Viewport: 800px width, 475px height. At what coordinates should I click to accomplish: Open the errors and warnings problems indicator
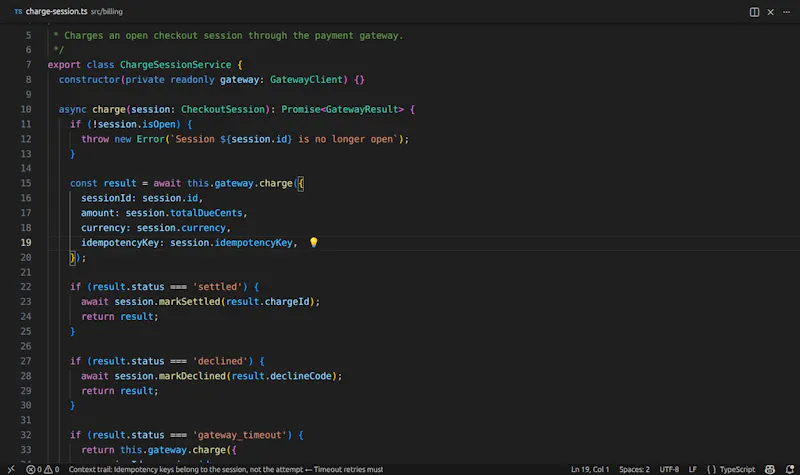pos(43,469)
